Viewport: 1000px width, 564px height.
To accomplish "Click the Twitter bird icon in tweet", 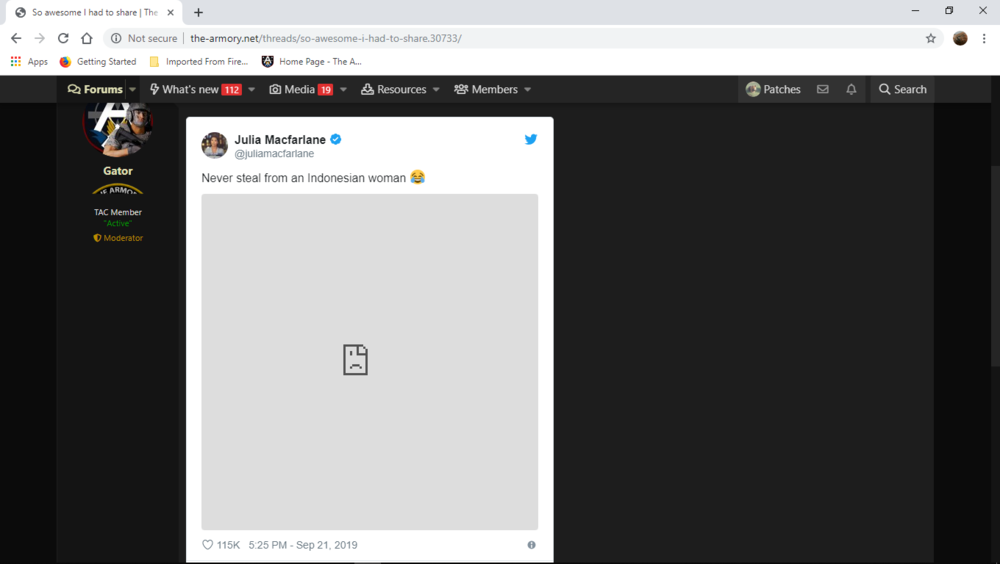I will click(x=531, y=139).
